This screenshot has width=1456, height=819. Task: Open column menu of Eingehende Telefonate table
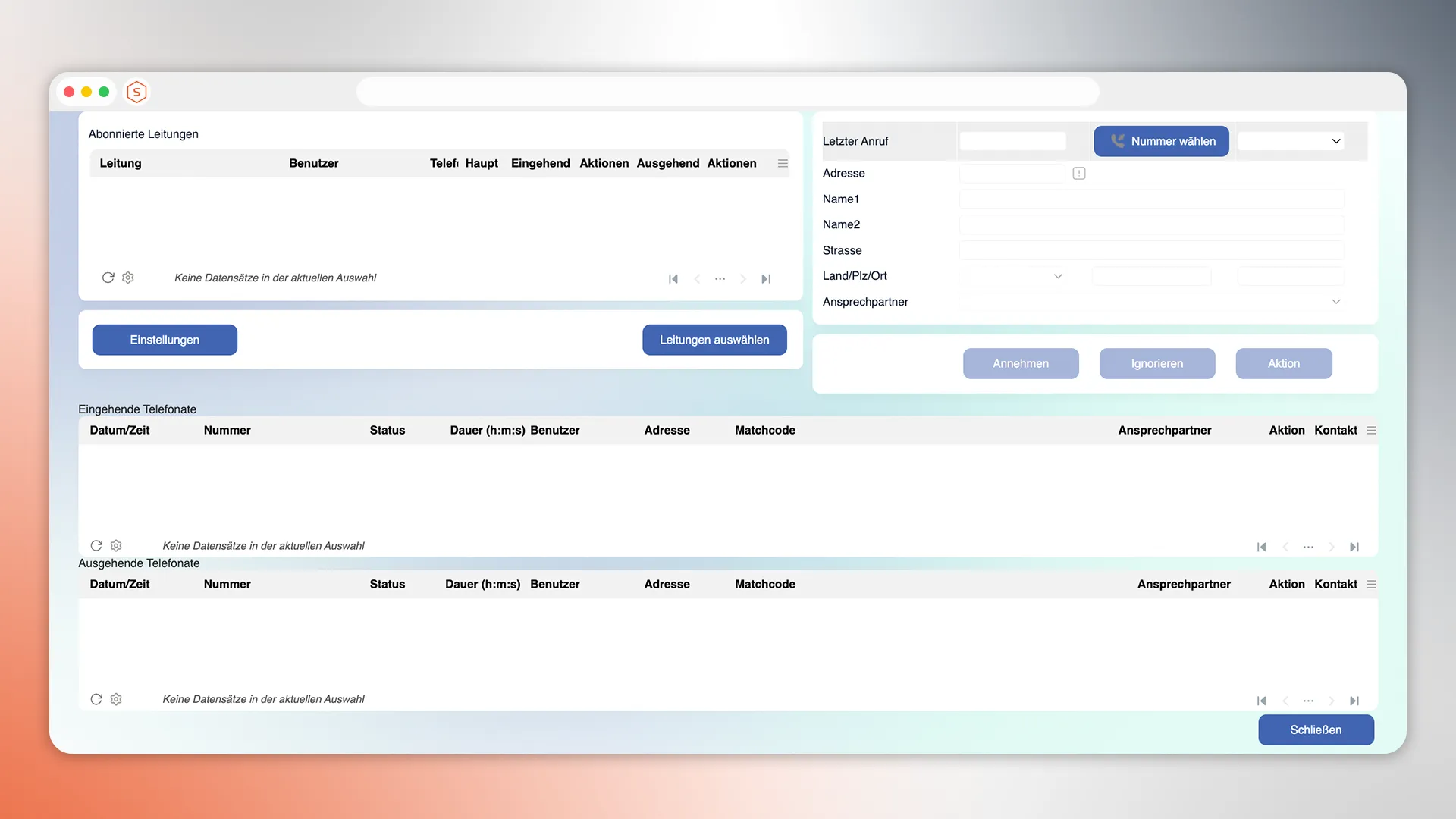[1371, 430]
